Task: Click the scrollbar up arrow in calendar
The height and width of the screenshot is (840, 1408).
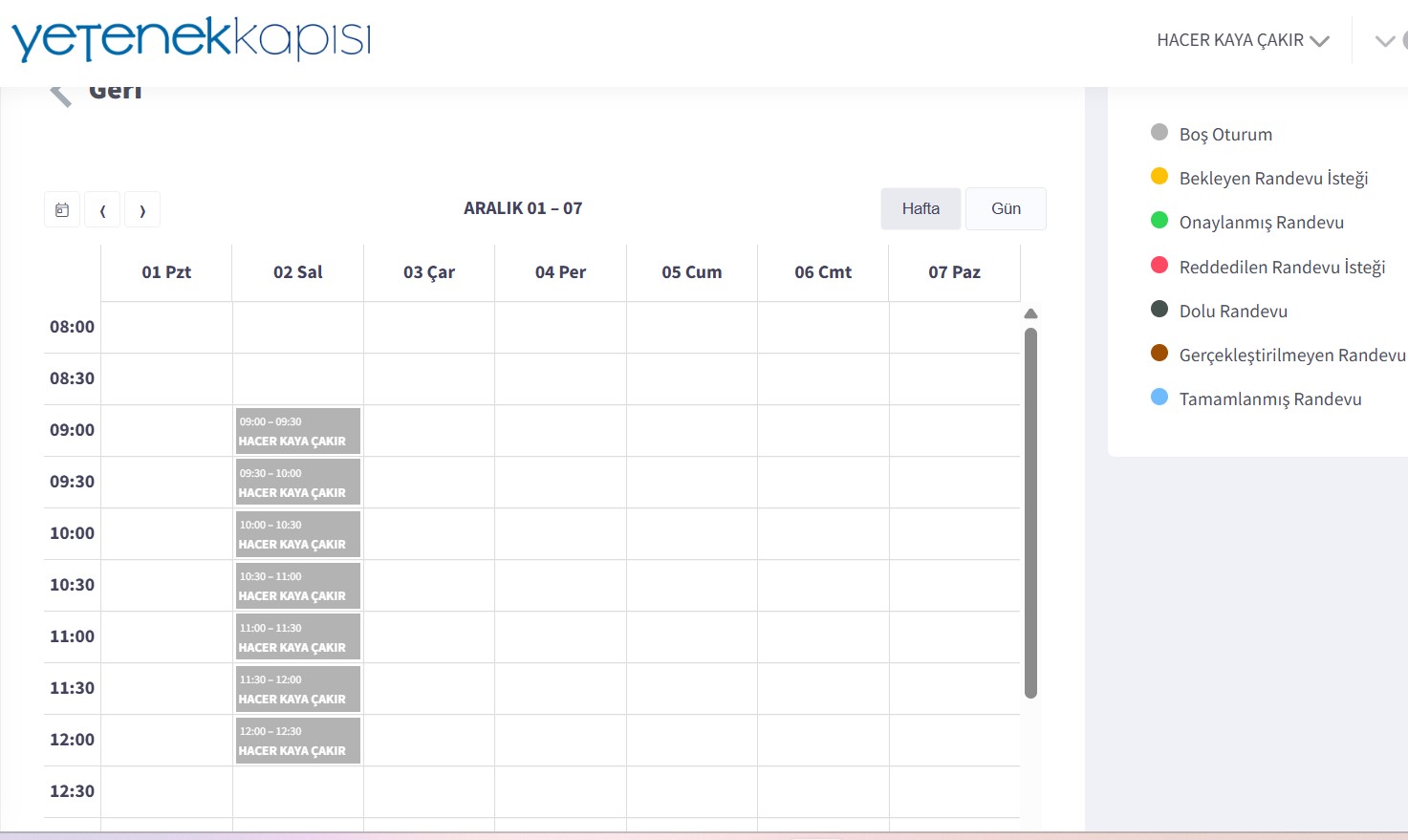Action: point(1030,313)
